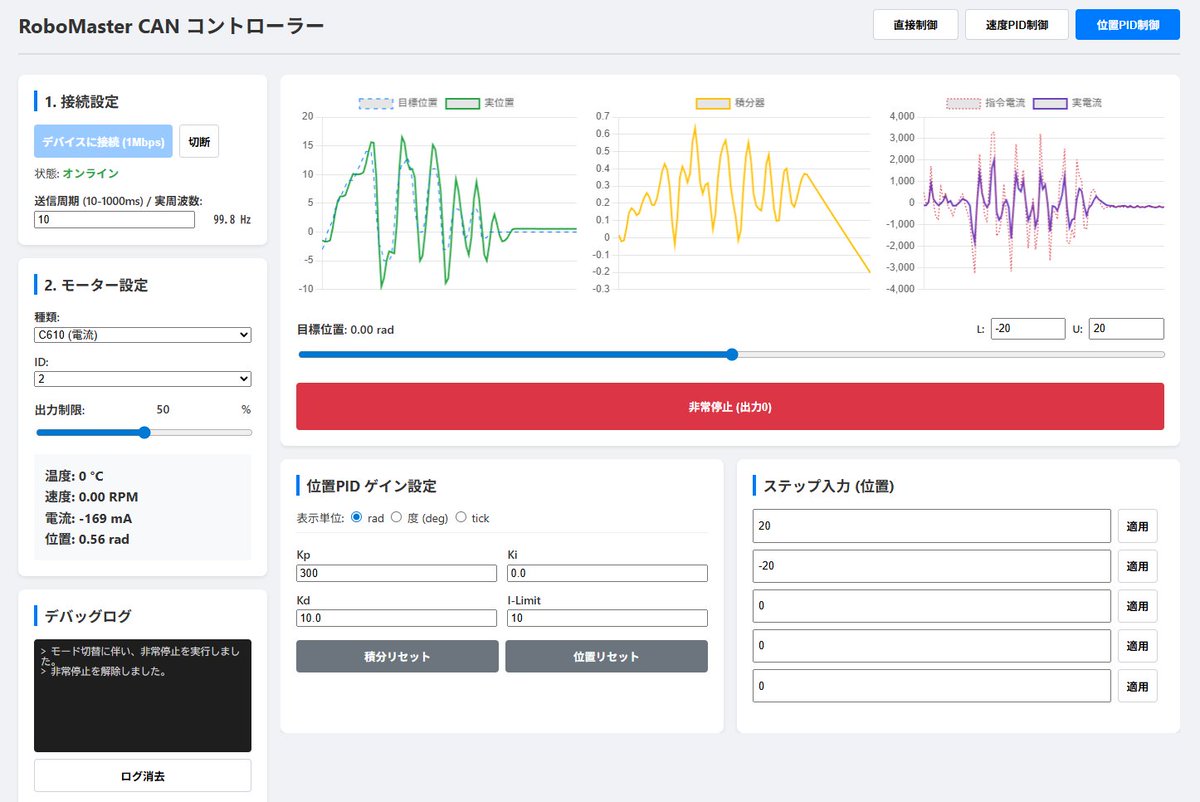Click the Kd gain input field
The image size is (1200, 802).
[x=396, y=618]
